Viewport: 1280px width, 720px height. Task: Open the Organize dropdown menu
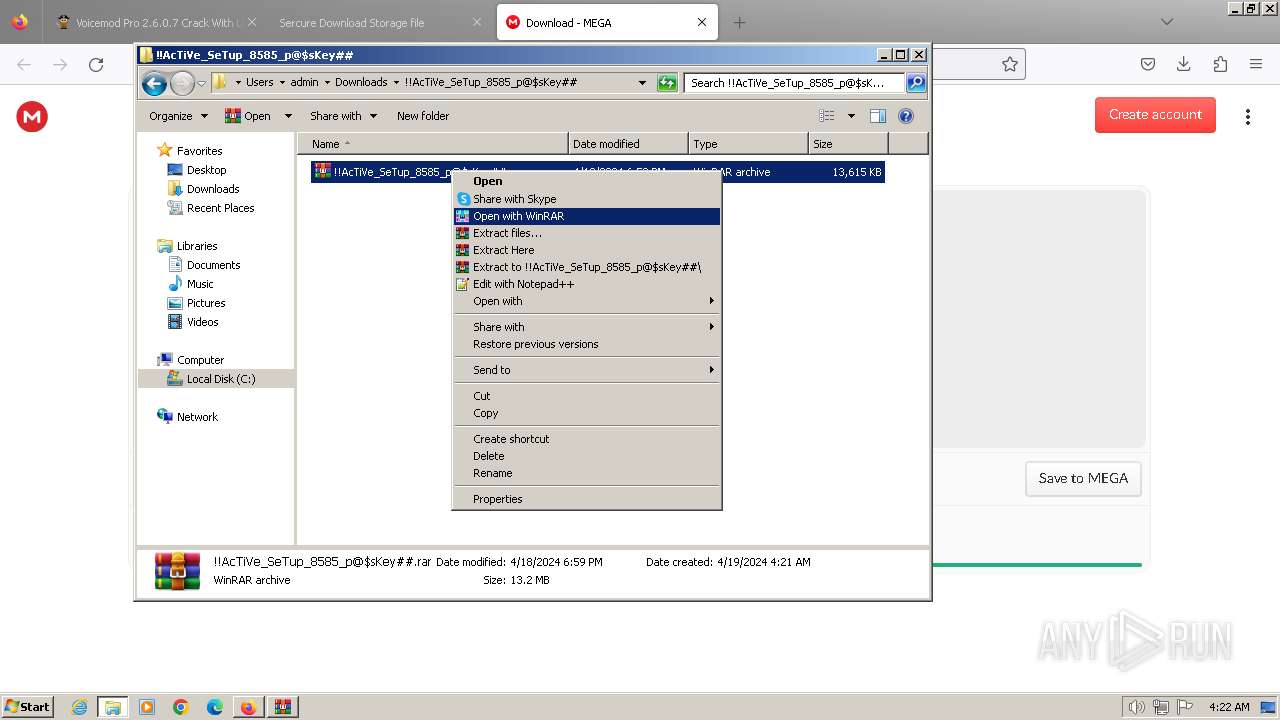178,116
